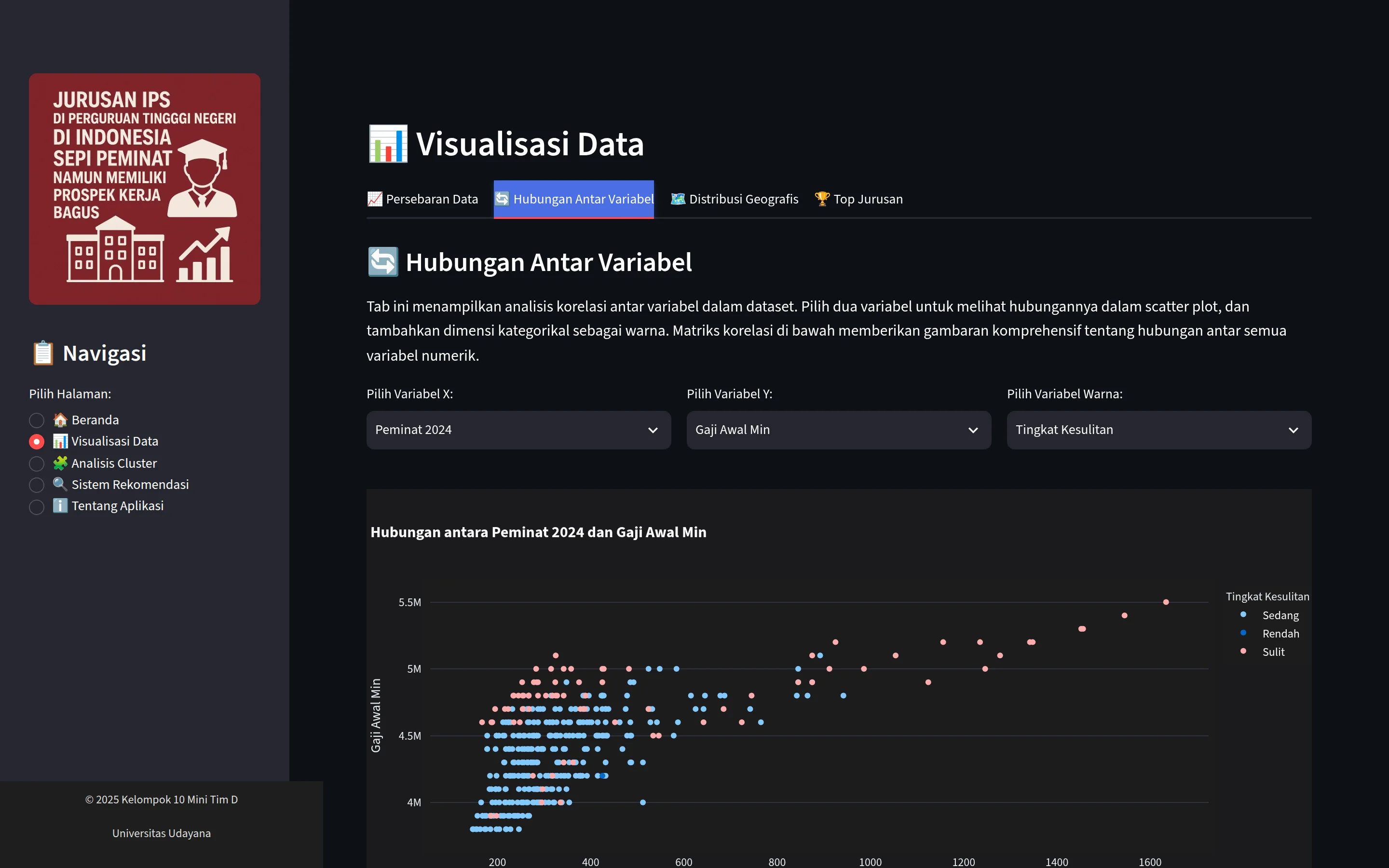Click the topmost pink scatter point at 5.5M
The width and height of the screenshot is (1389, 868).
(x=1166, y=602)
